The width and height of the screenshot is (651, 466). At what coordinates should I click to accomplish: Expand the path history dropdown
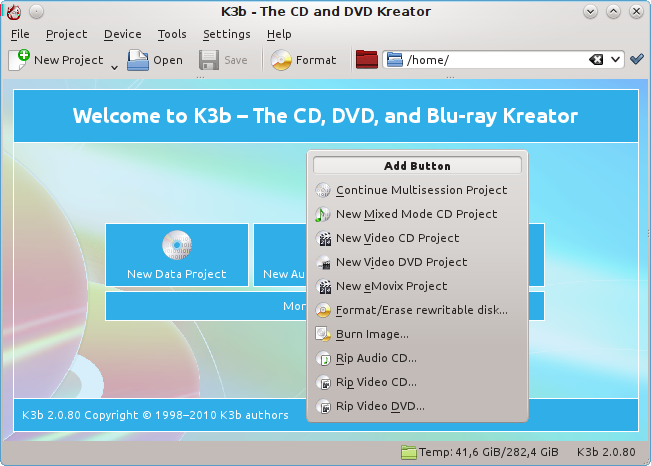615,60
